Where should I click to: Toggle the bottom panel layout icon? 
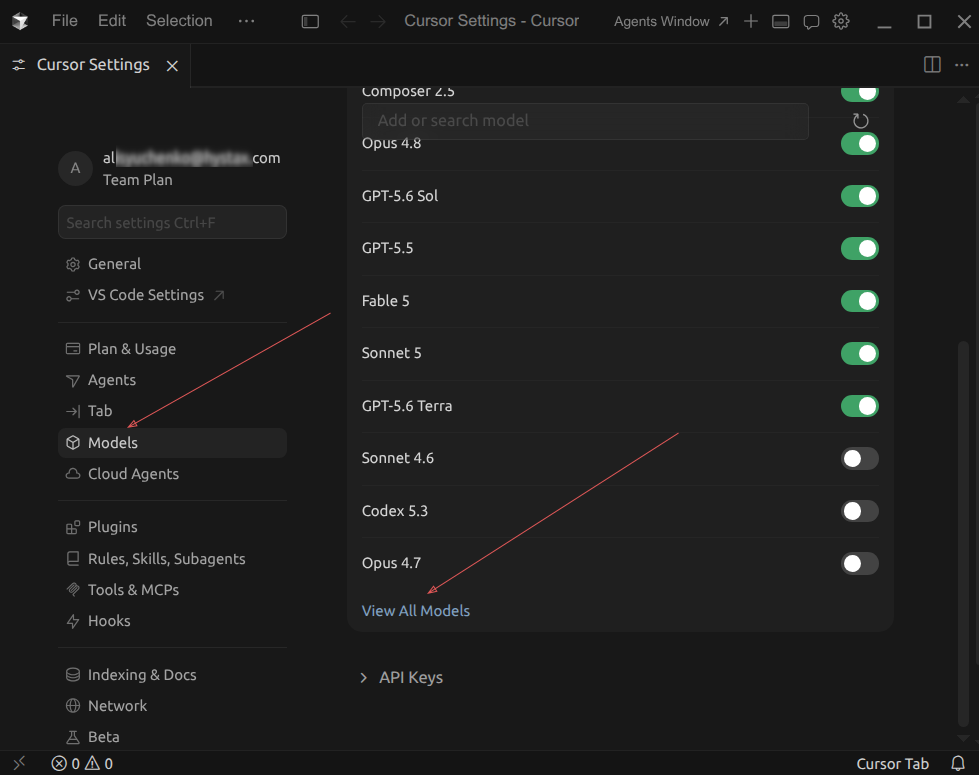780,21
